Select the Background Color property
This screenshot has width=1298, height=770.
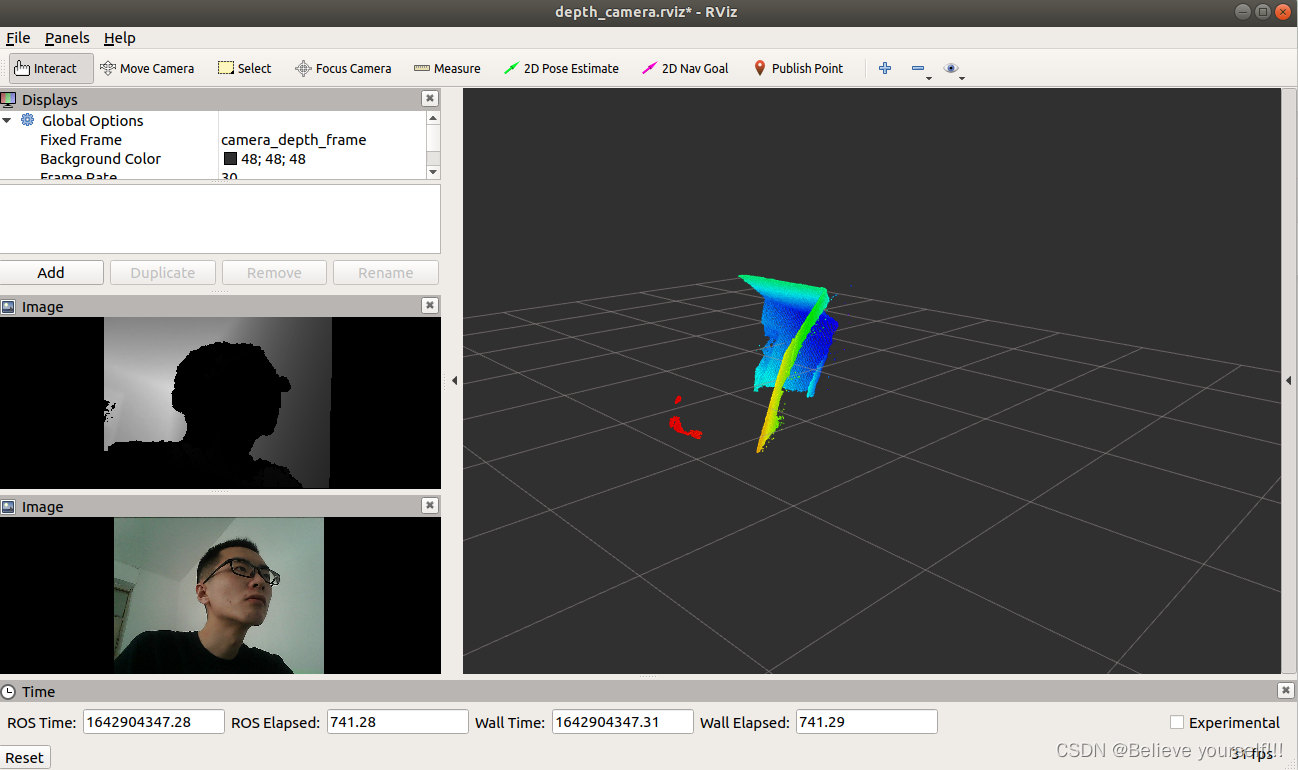click(100, 159)
